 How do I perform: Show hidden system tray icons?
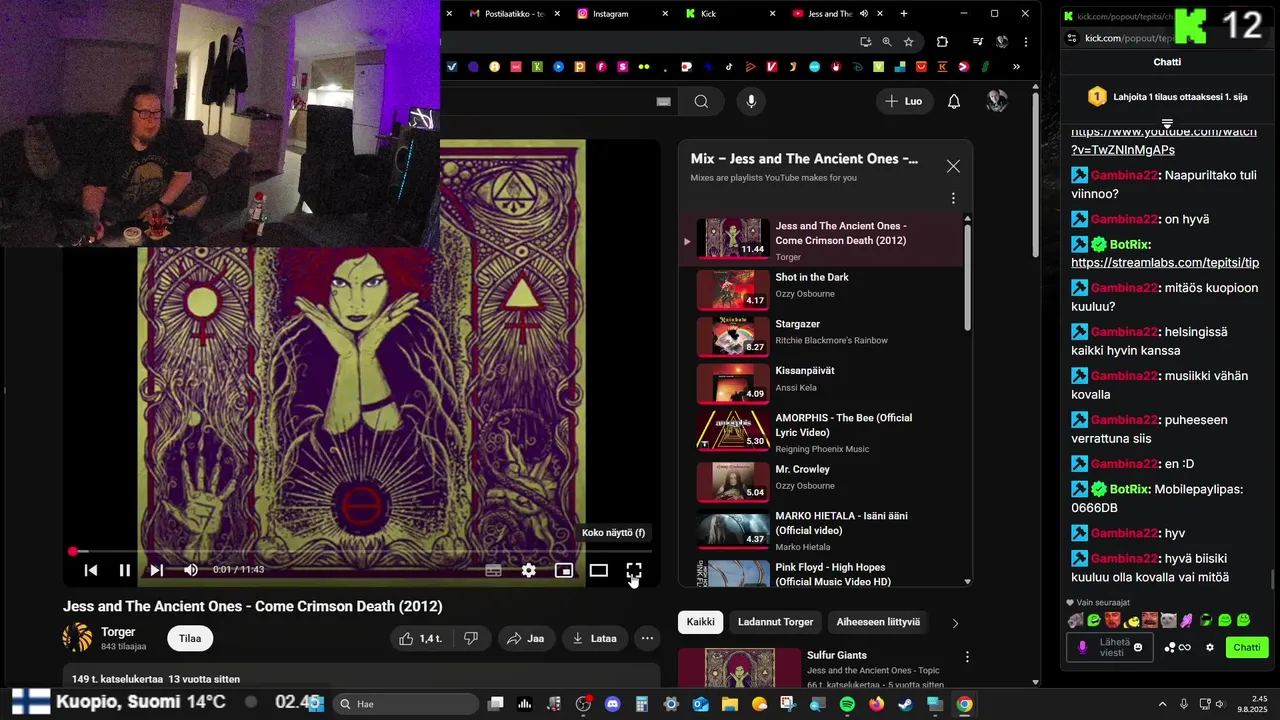pyautogui.click(x=1162, y=704)
